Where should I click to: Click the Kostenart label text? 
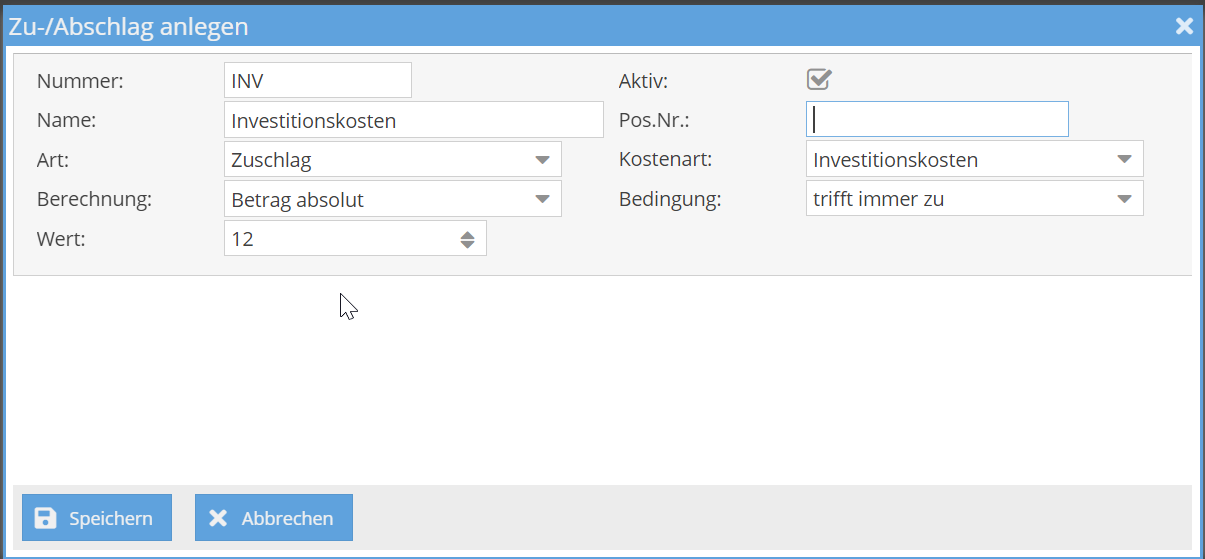pos(665,160)
